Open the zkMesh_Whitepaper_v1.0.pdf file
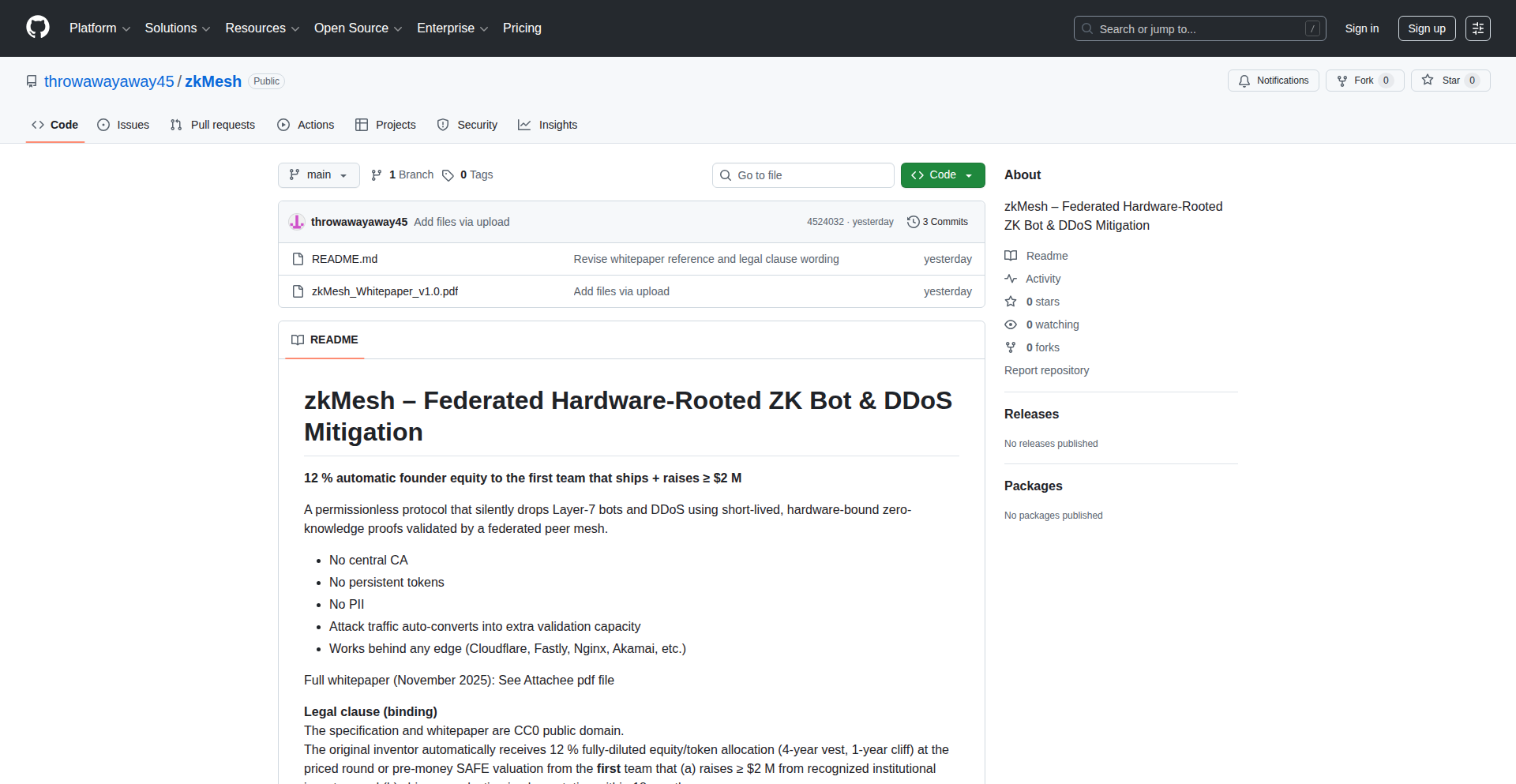This screenshot has width=1516, height=784. point(384,291)
